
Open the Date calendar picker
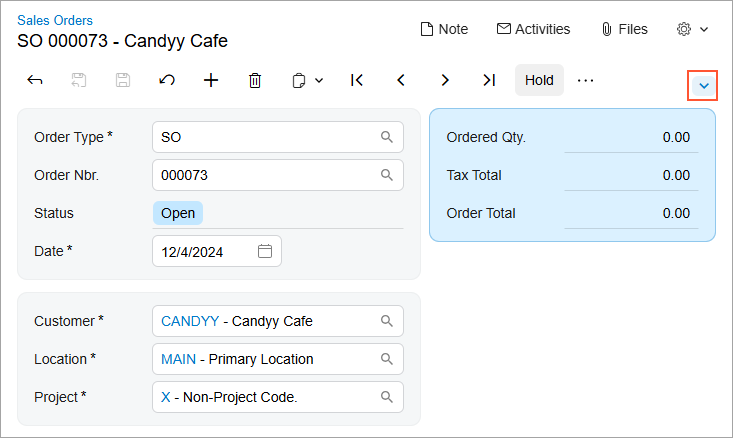click(x=265, y=251)
